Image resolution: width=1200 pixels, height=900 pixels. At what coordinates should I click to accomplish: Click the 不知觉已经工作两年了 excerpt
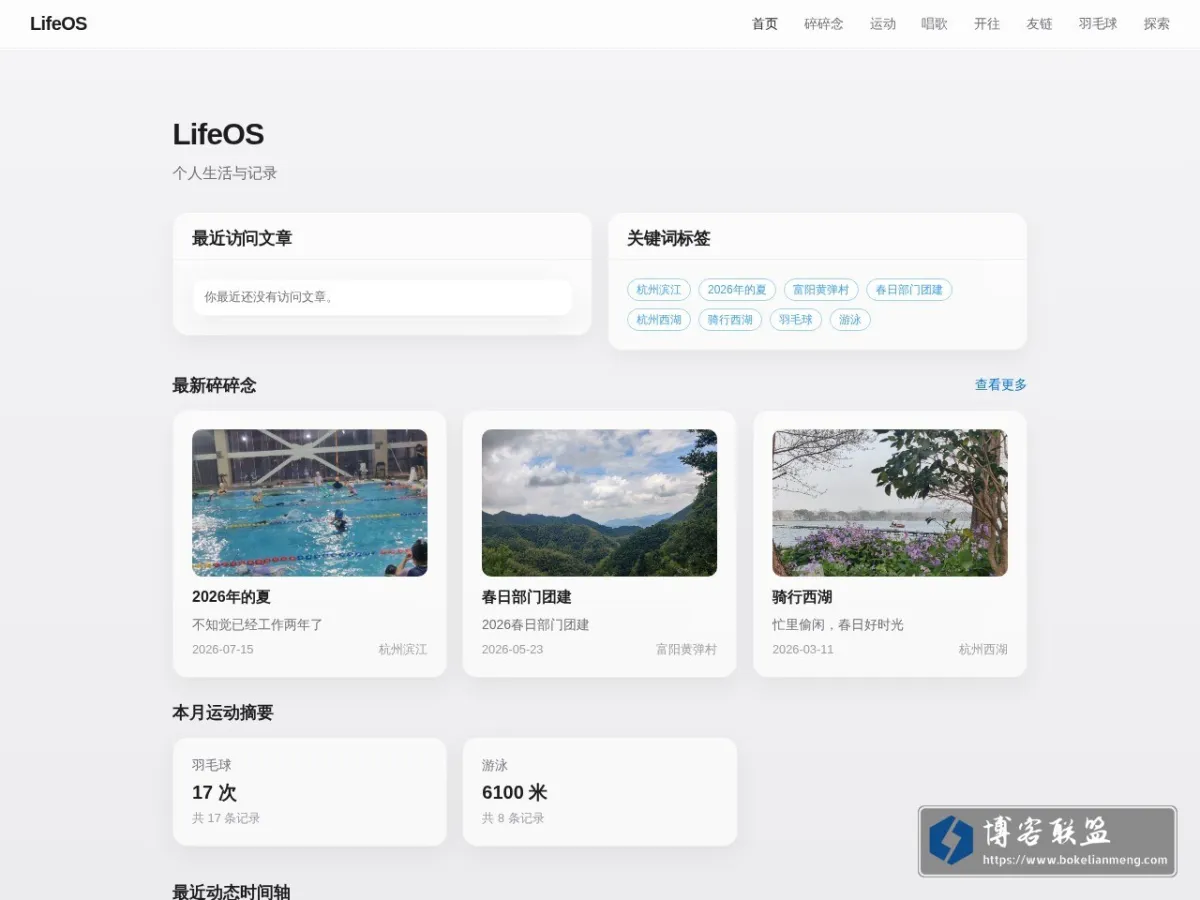(257, 625)
